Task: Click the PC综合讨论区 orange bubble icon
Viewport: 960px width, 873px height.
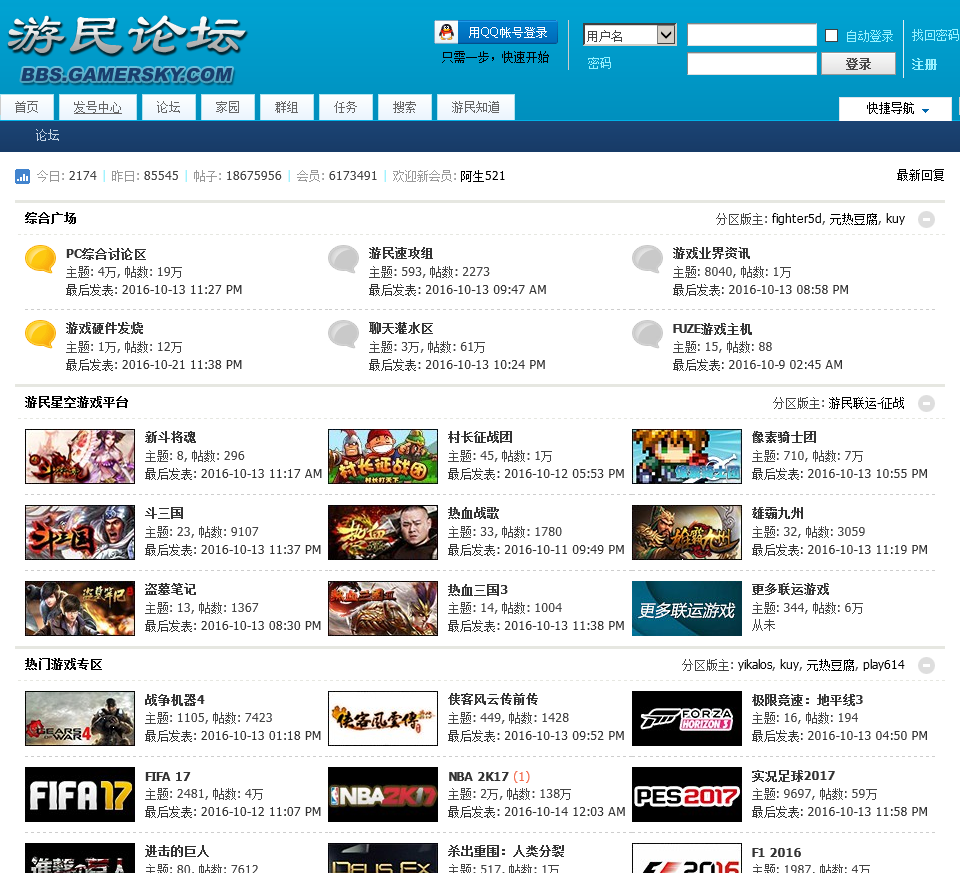Action: tap(40, 259)
